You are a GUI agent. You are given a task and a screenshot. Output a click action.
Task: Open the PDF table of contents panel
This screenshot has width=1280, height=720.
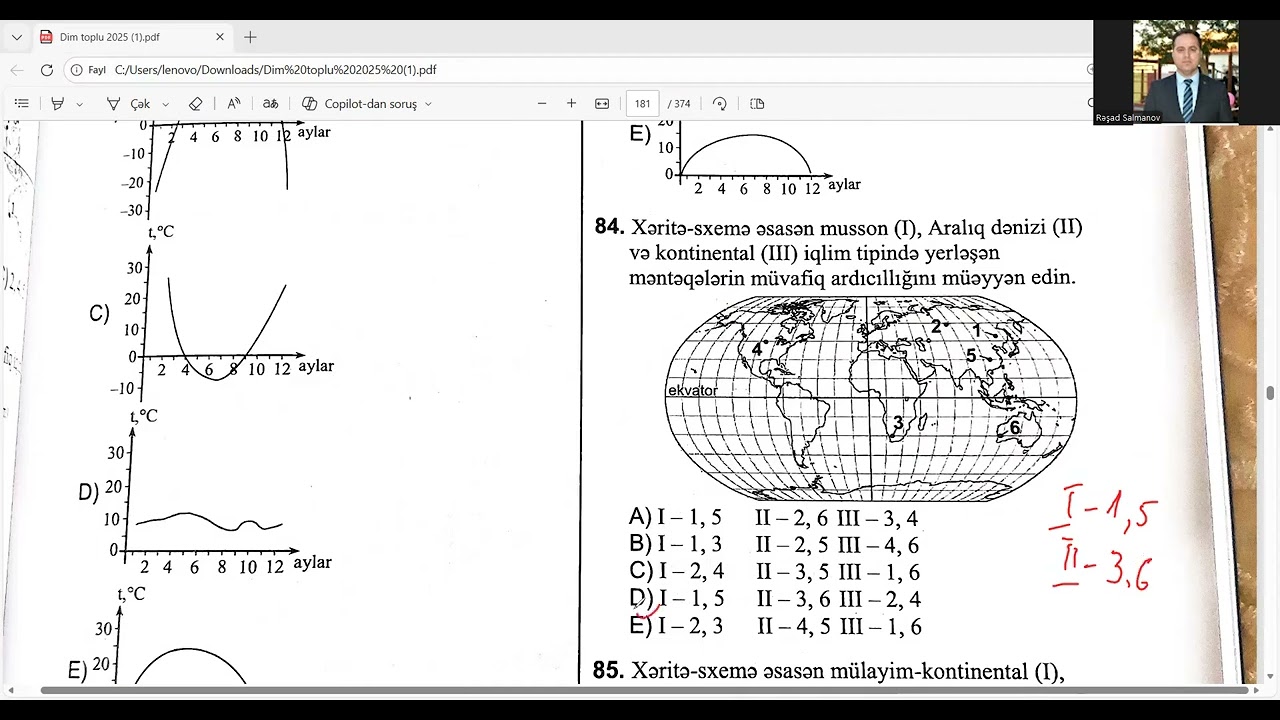click(x=22, y=103)
